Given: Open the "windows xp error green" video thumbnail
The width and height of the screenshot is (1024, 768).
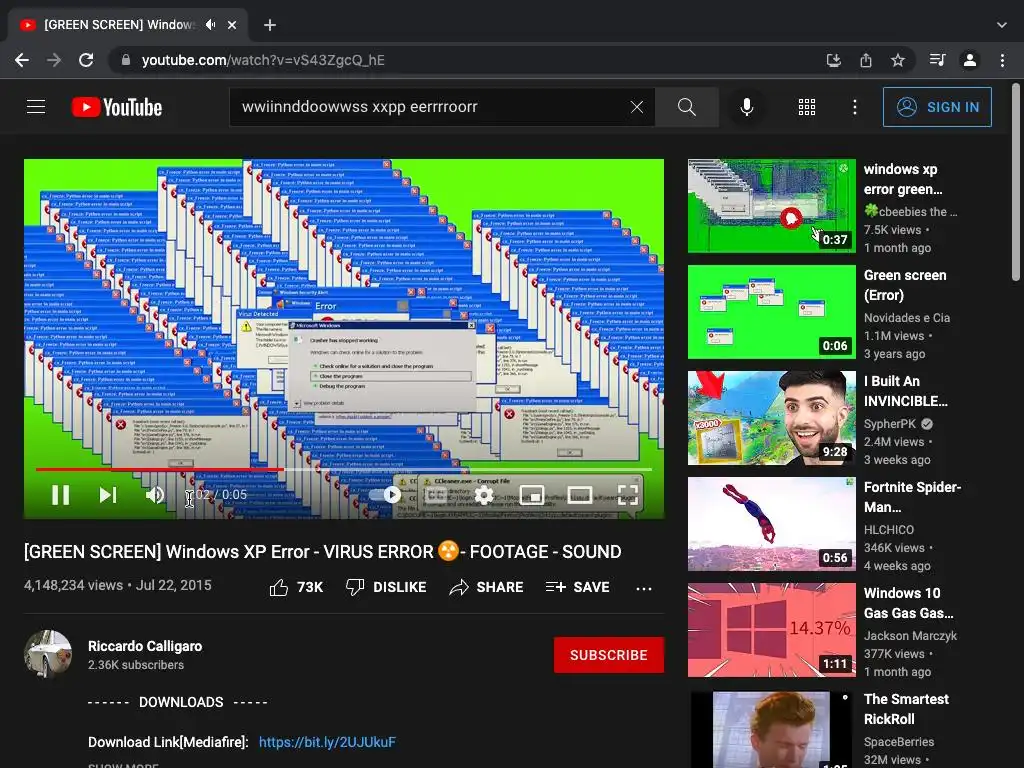Looking at the screenshot, I should pyautogui.click(x=772, y=206).
